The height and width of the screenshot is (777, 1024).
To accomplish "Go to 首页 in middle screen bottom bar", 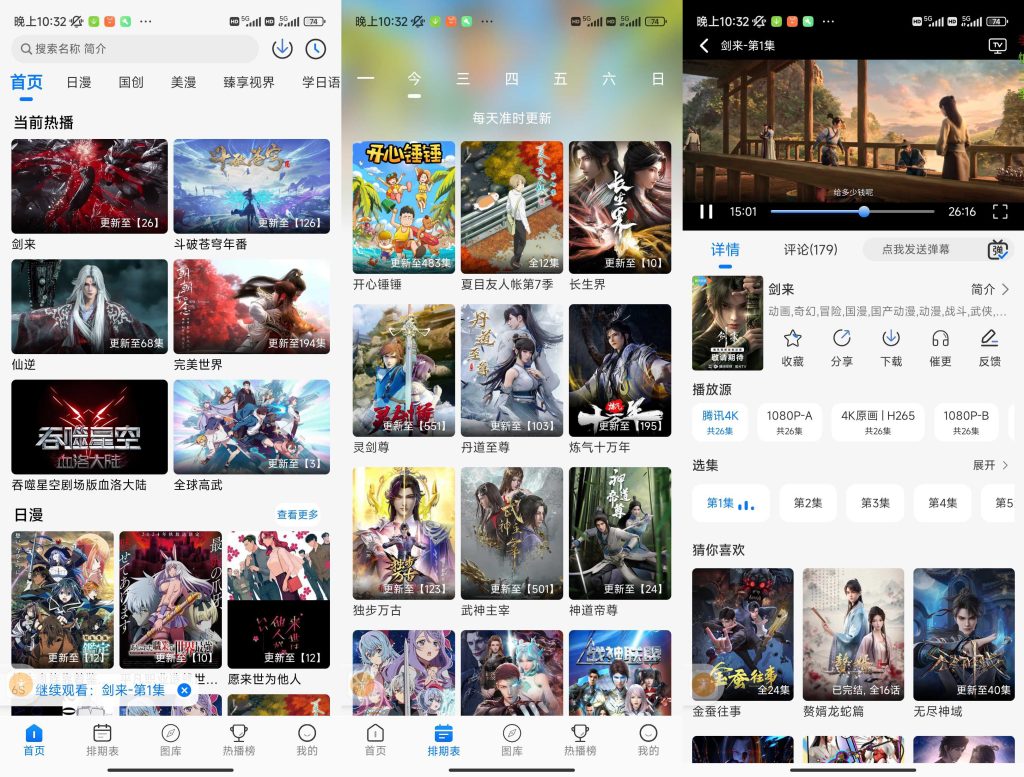I will (376, 740).
